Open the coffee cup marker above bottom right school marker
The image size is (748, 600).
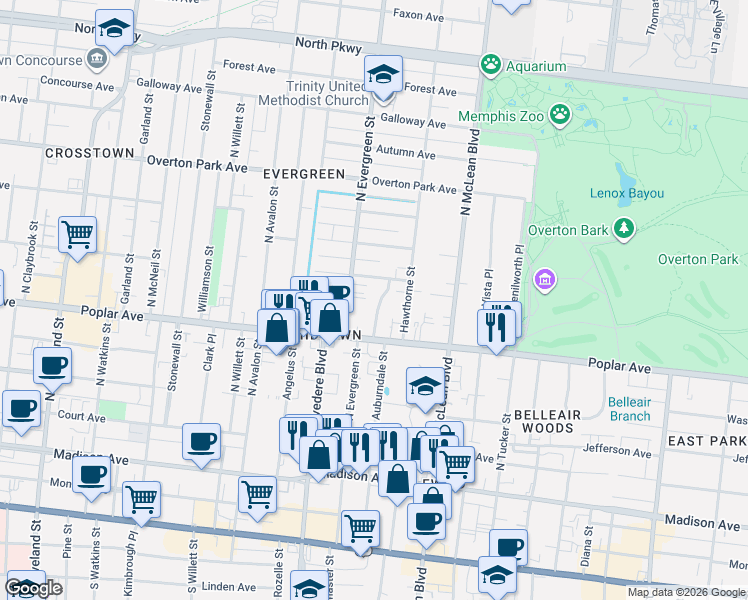point(509,544)
